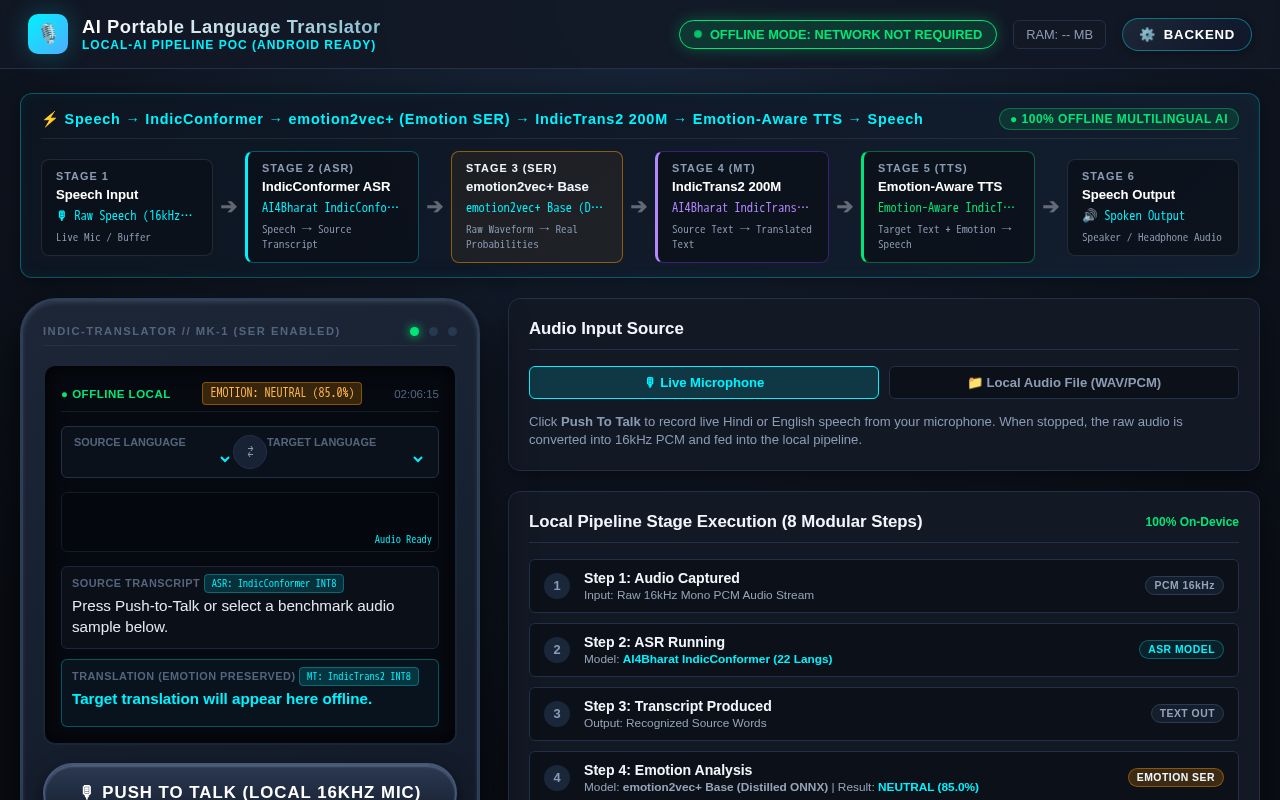The width and height of the screenshot is (1280, 800).
Task: Select Step 1: Audio Captured row
Action: click(x=884, y=586)
